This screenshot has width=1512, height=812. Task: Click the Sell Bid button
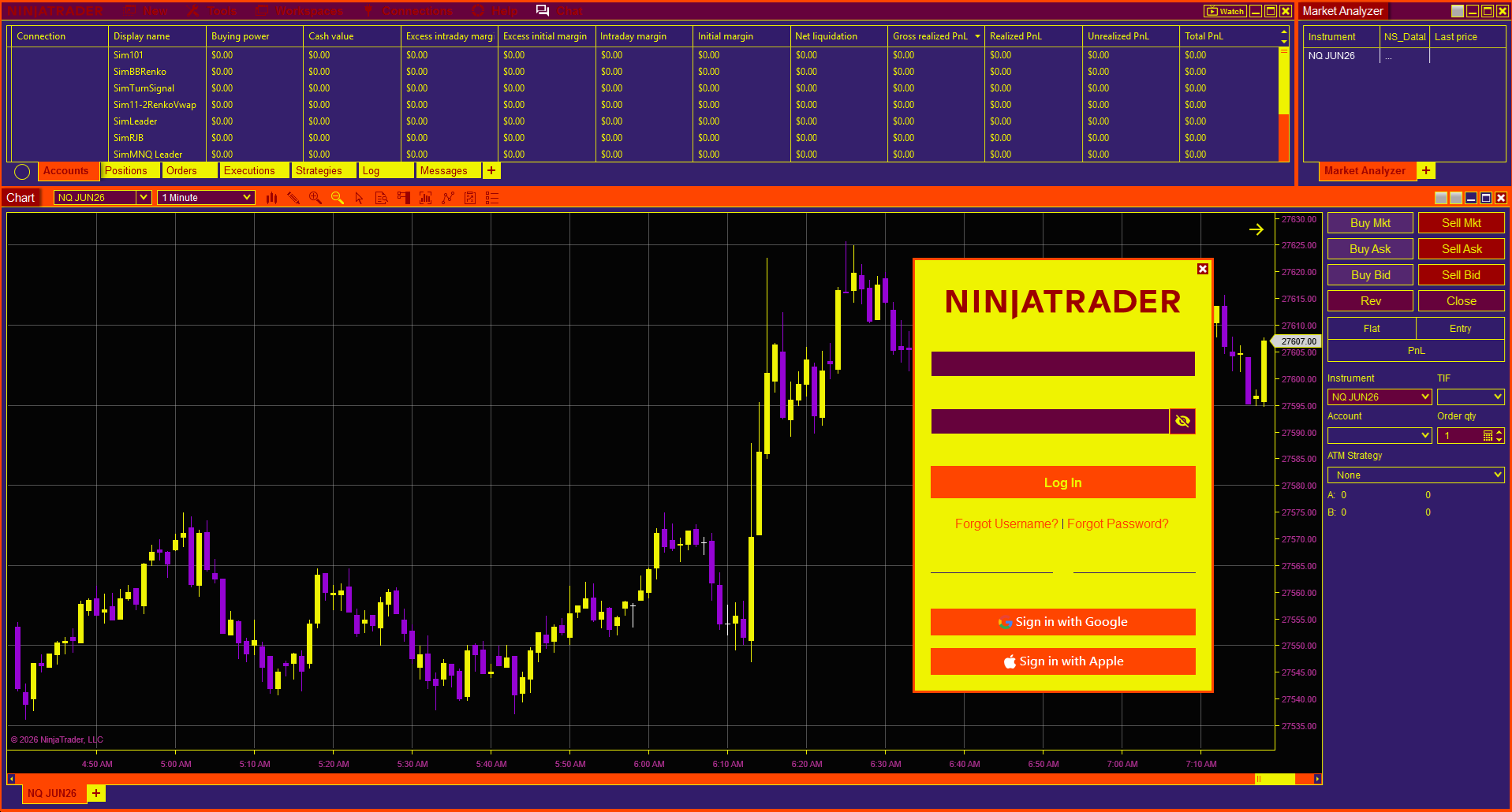pos(1462,275)
